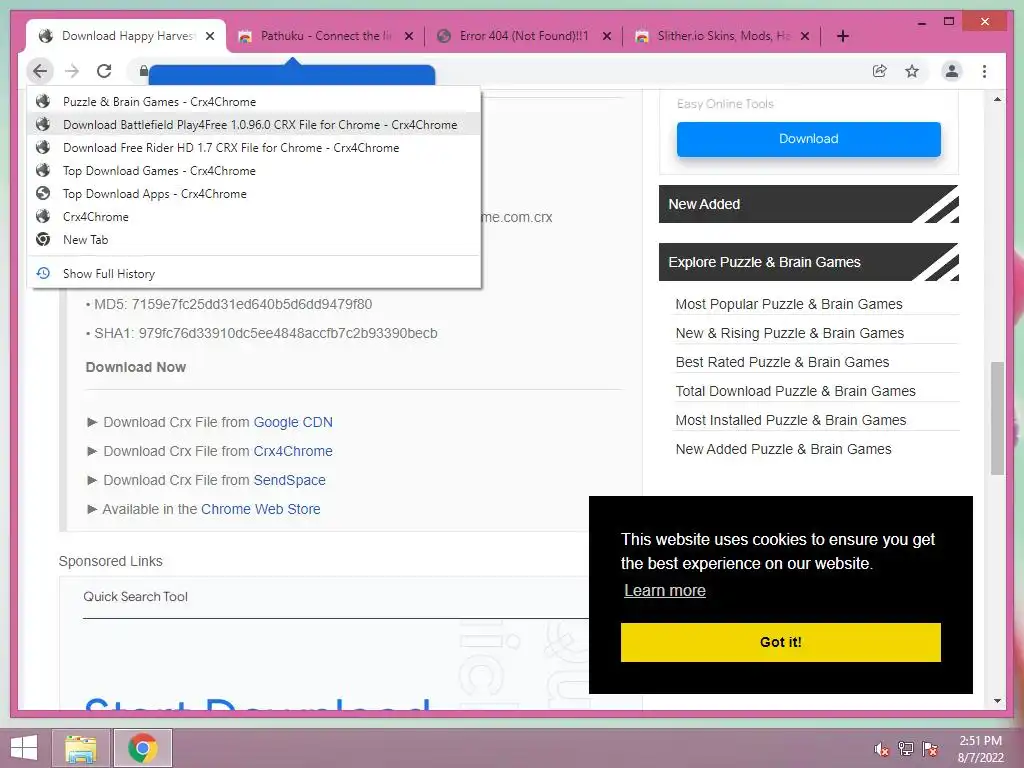Select New Tab history entry

(254, 240)
